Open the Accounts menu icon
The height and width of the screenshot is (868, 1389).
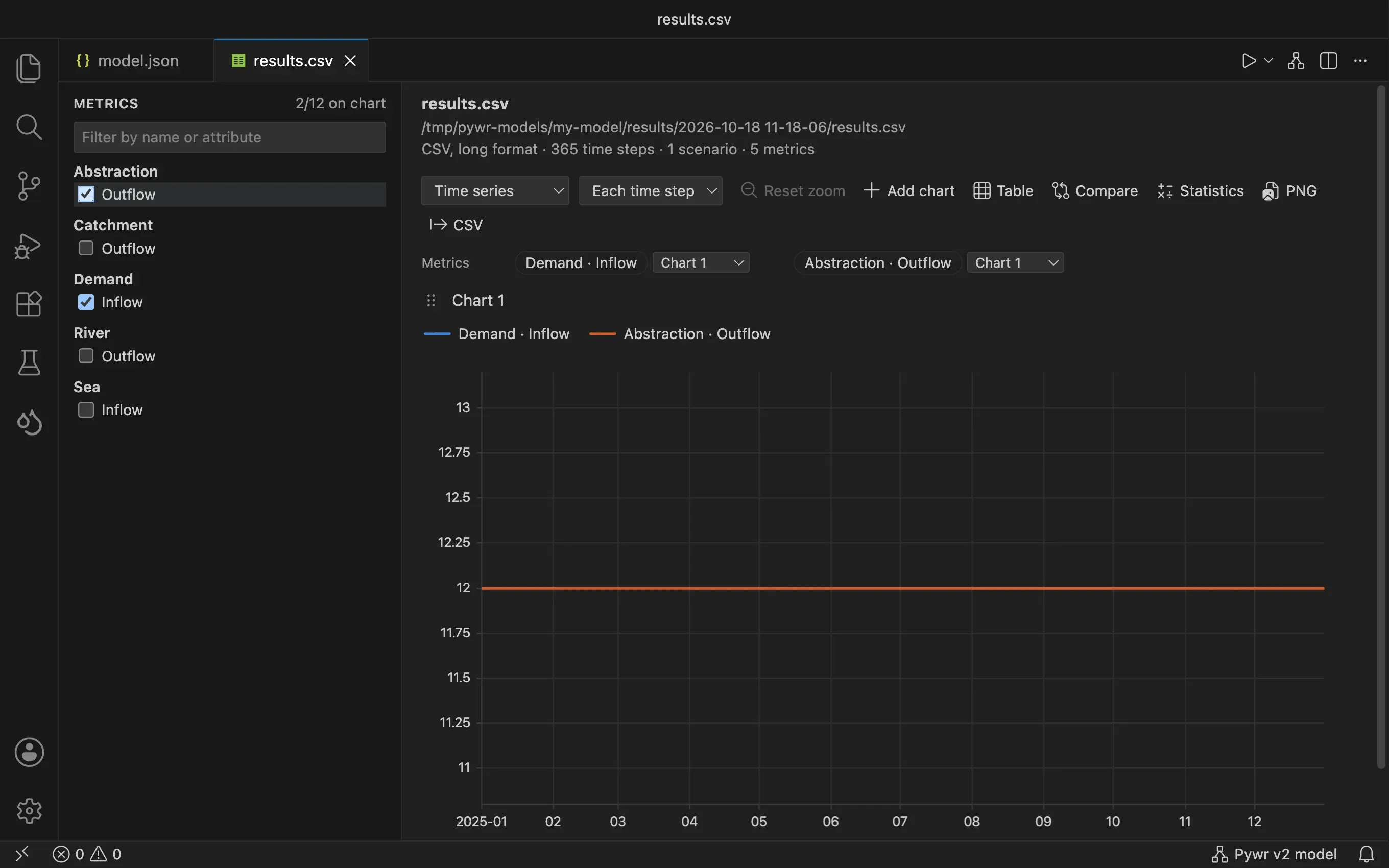[29, 752]
